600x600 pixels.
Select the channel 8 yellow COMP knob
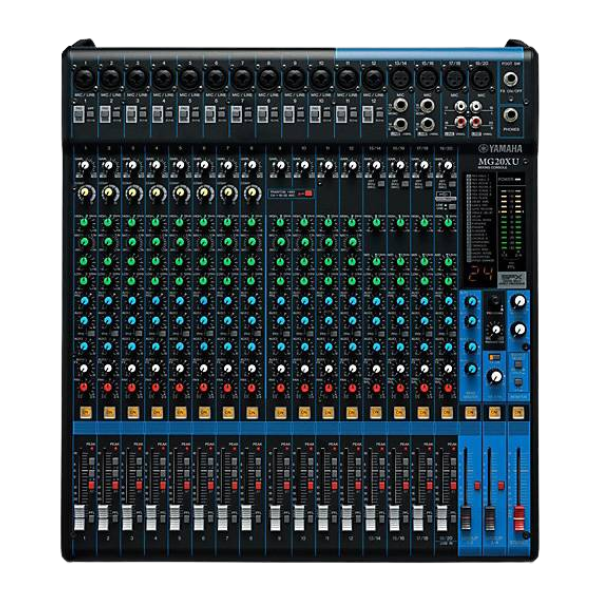tap(252, 193)
